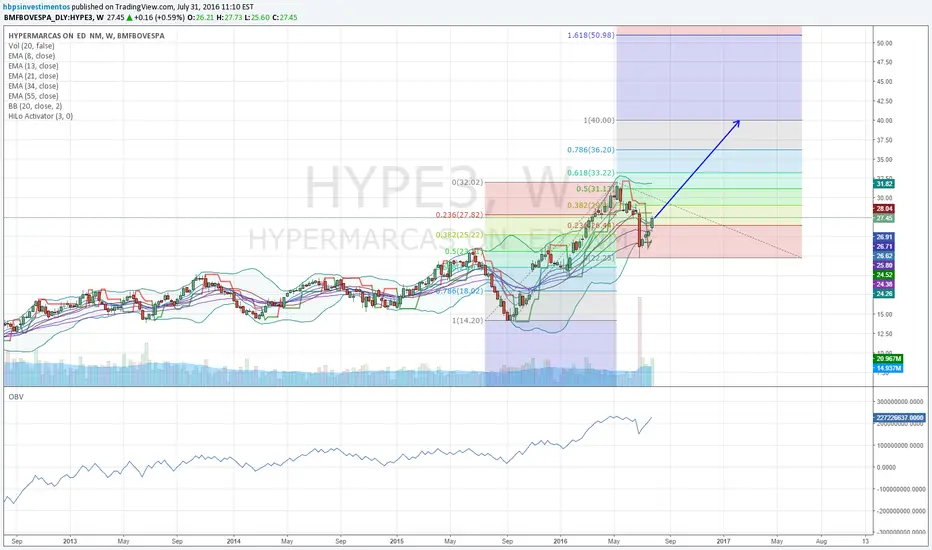Screen dimensions: 932x550
Task: Click the 2013 time axis label
Action: pos(70,542)
